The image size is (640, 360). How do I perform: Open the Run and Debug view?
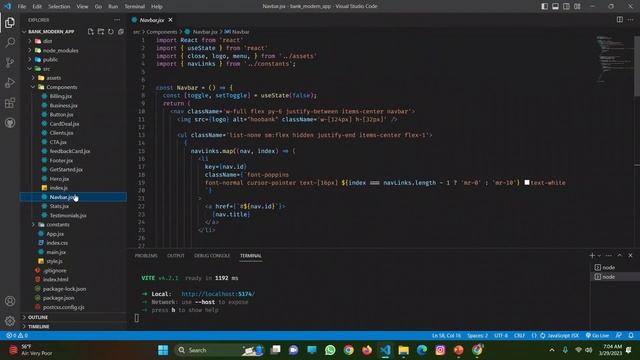[10, 82]
